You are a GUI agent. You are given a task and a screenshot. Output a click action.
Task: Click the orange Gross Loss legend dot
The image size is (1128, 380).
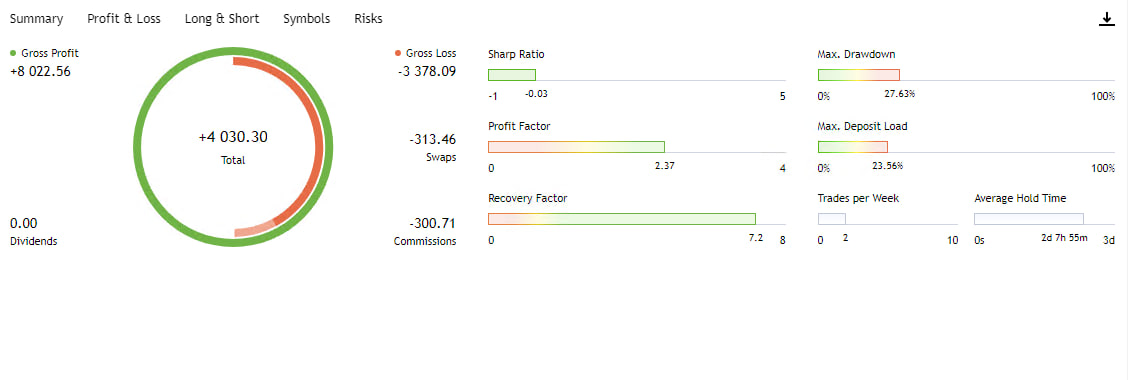click(398, 53)
